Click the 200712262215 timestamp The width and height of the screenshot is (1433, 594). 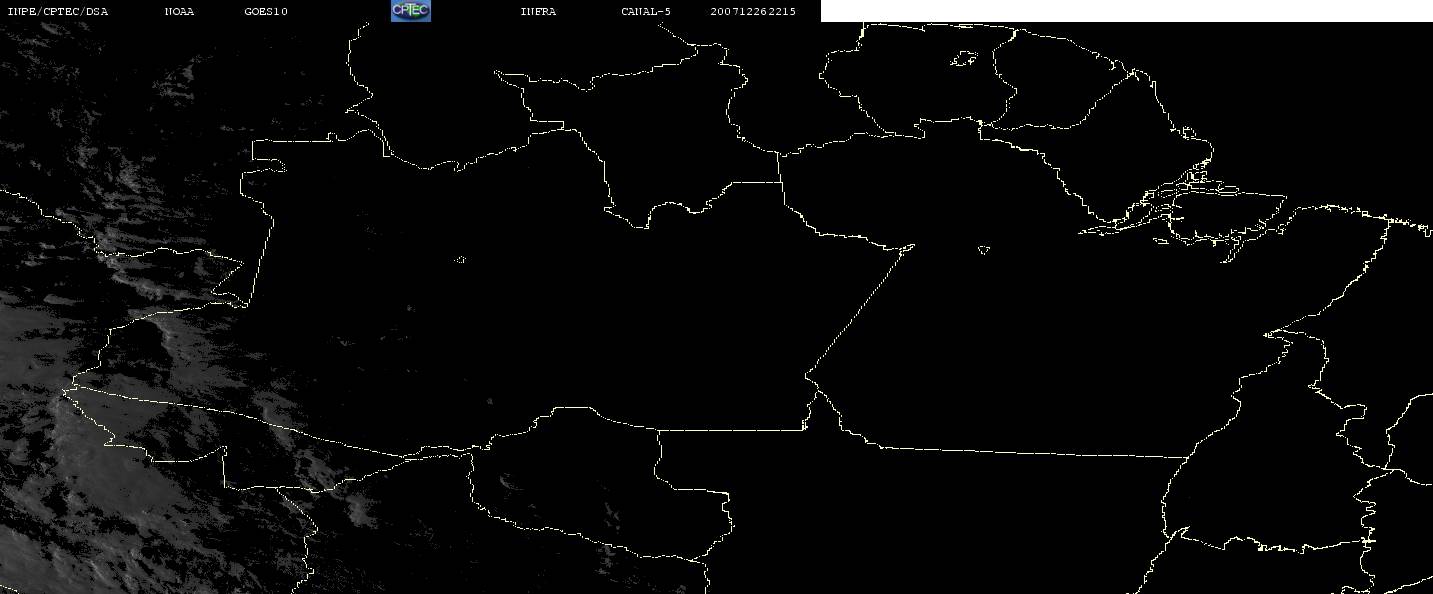tap(753, 12)
